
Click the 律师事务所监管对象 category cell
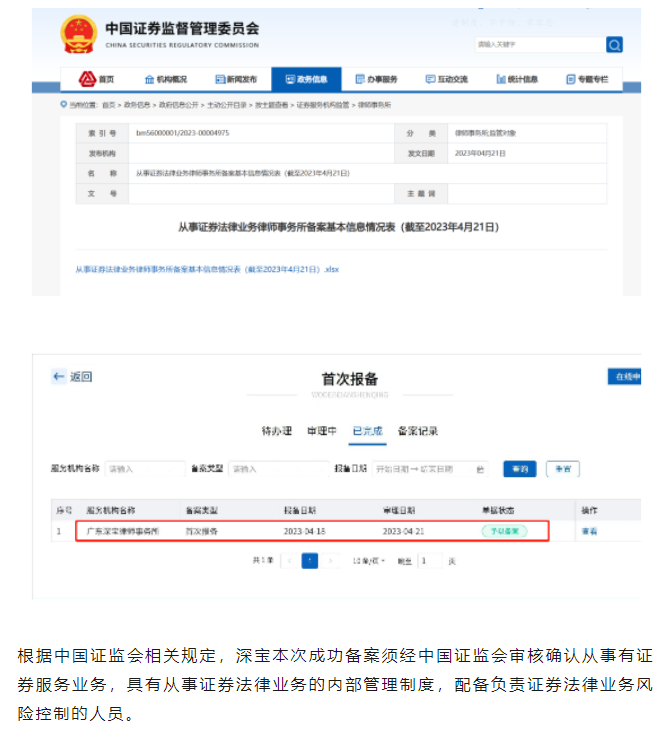coord(486,133)
